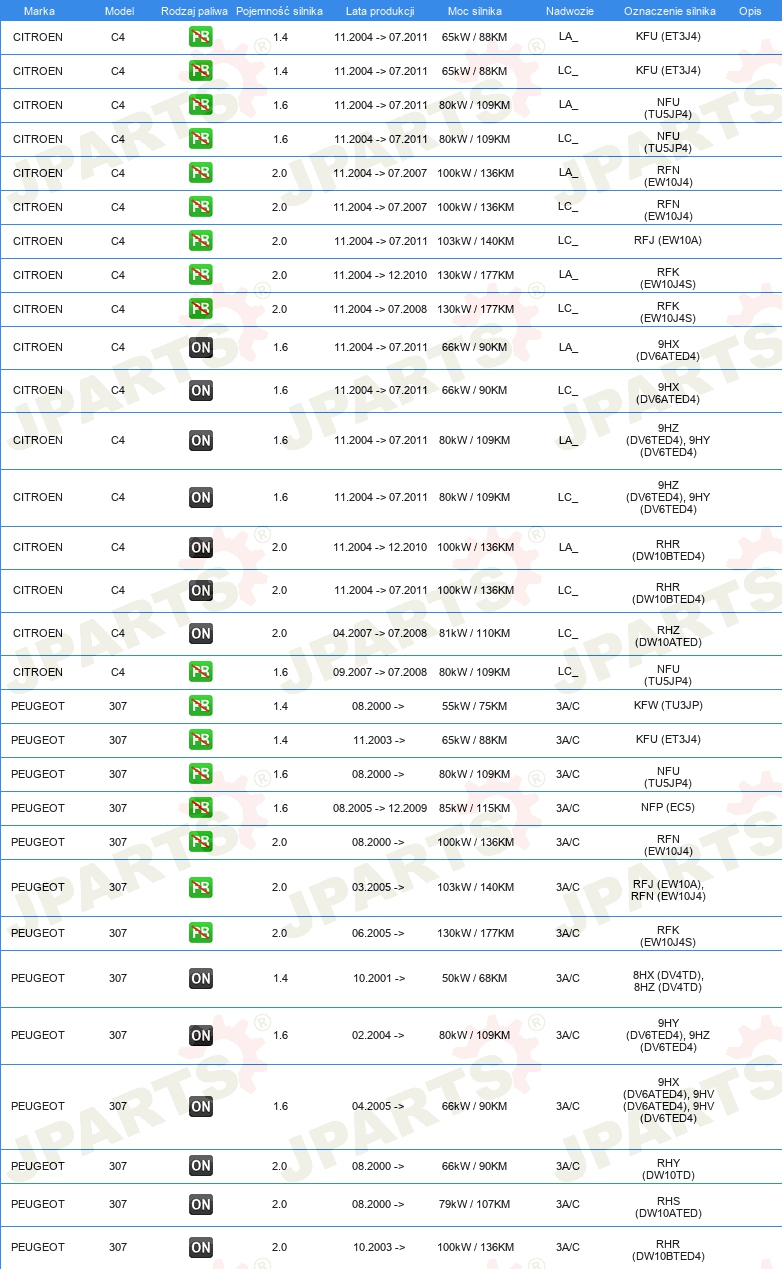Select the production date 06.2005 ->
The height and width of the screenshot is (1269, 782).
379,933
